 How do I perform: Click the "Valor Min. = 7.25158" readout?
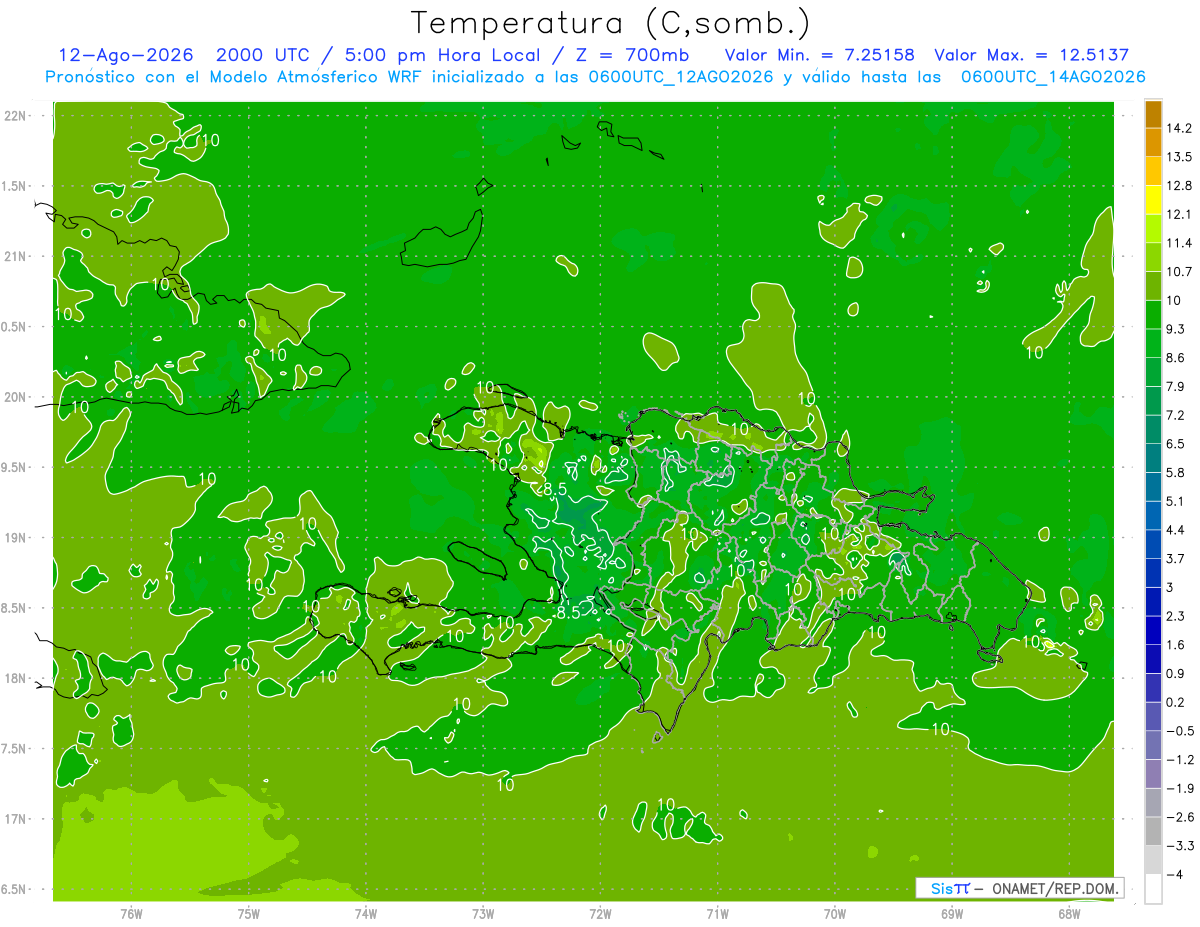point(819,55)
